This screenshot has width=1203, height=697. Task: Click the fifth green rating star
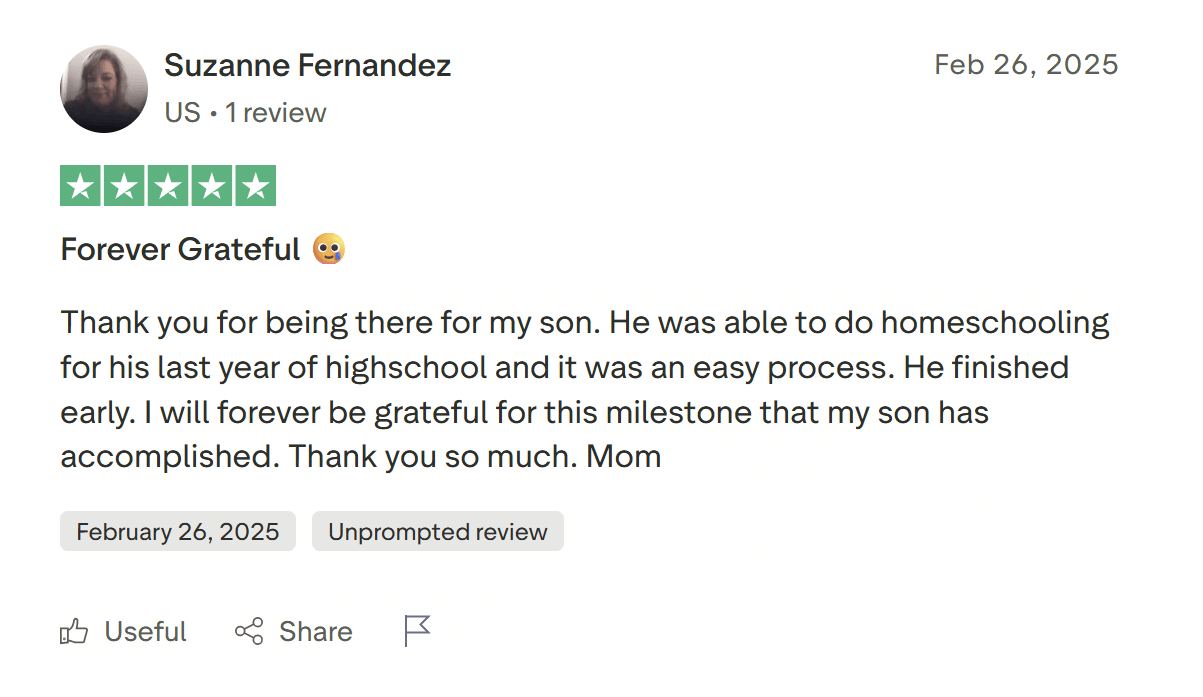256,186
